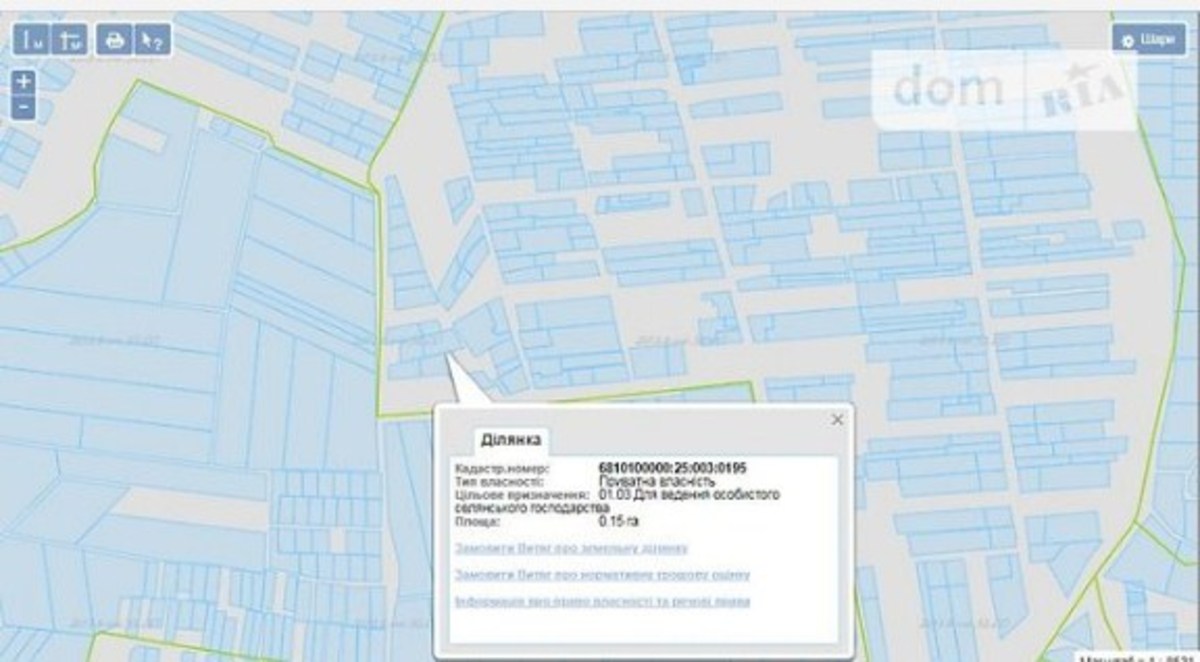Screen dimensions: 1200x662
Task: Print the map using printer icon
Action: tap(116, 40)
